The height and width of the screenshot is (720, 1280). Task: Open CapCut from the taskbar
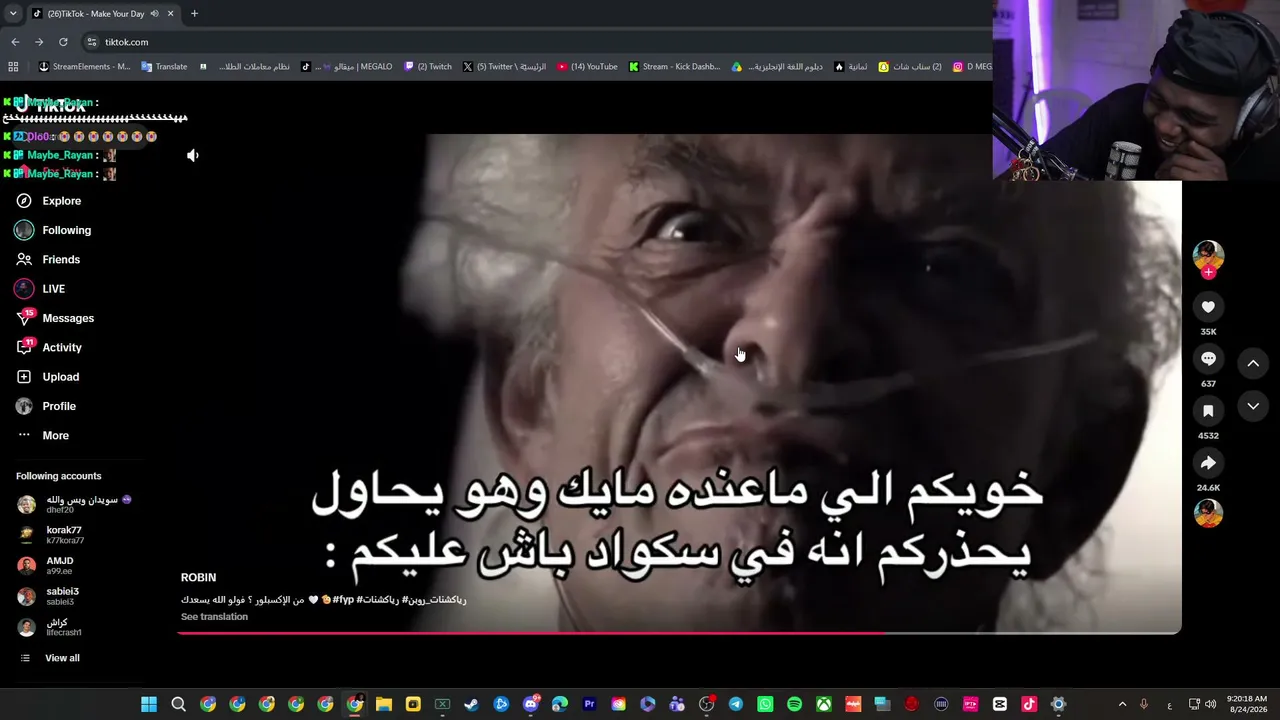point(1000,704)
